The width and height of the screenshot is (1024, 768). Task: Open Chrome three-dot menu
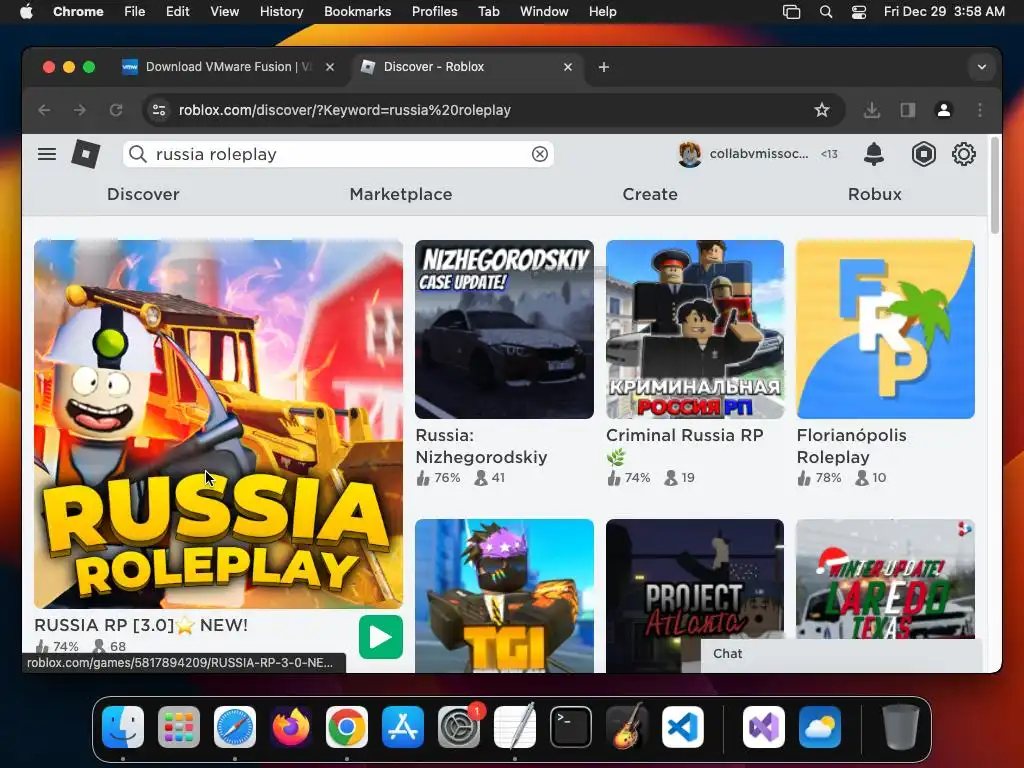pos(980,110)
